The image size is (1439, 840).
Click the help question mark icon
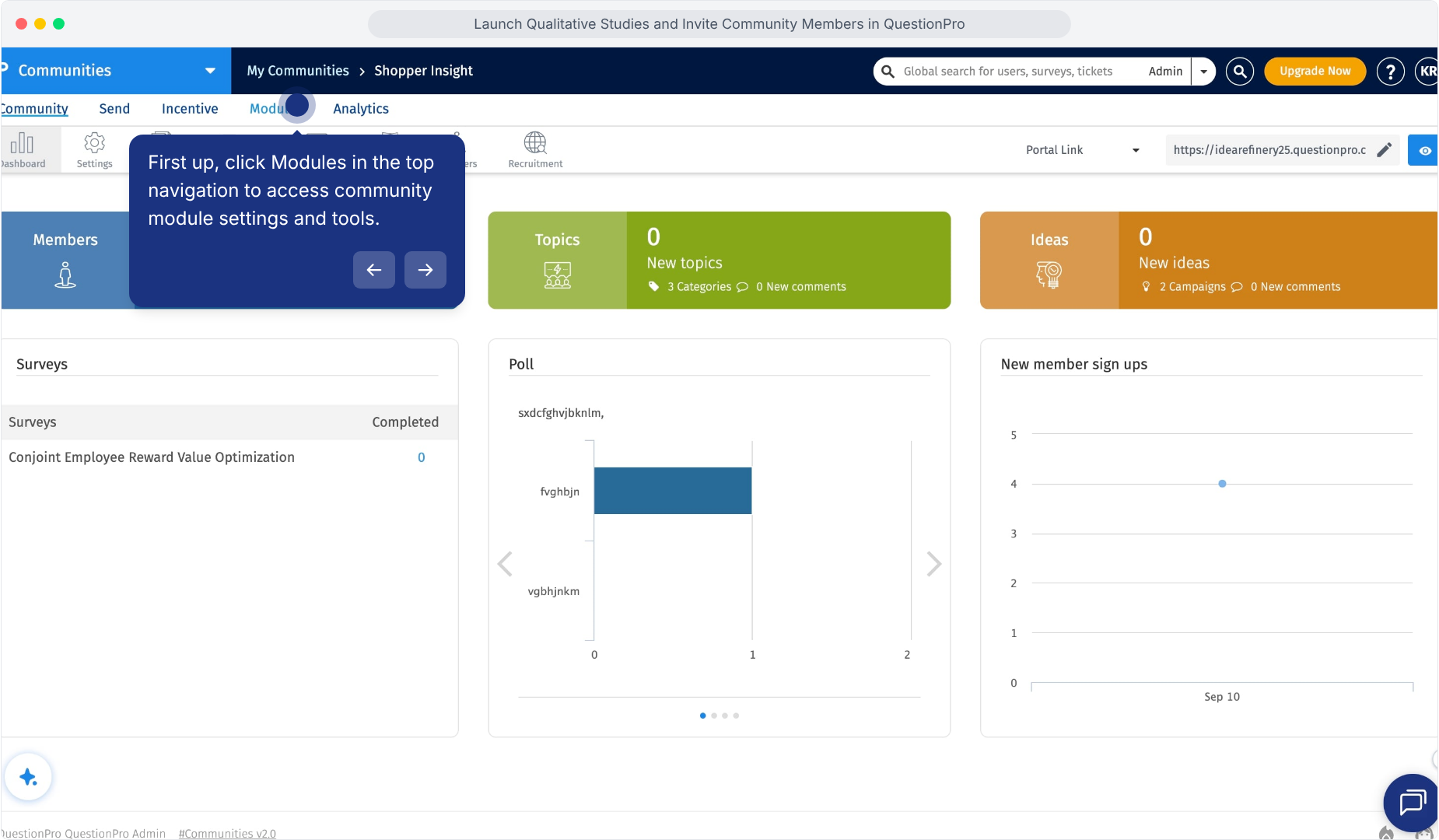pyautogui.click(x=1390, y=72)
